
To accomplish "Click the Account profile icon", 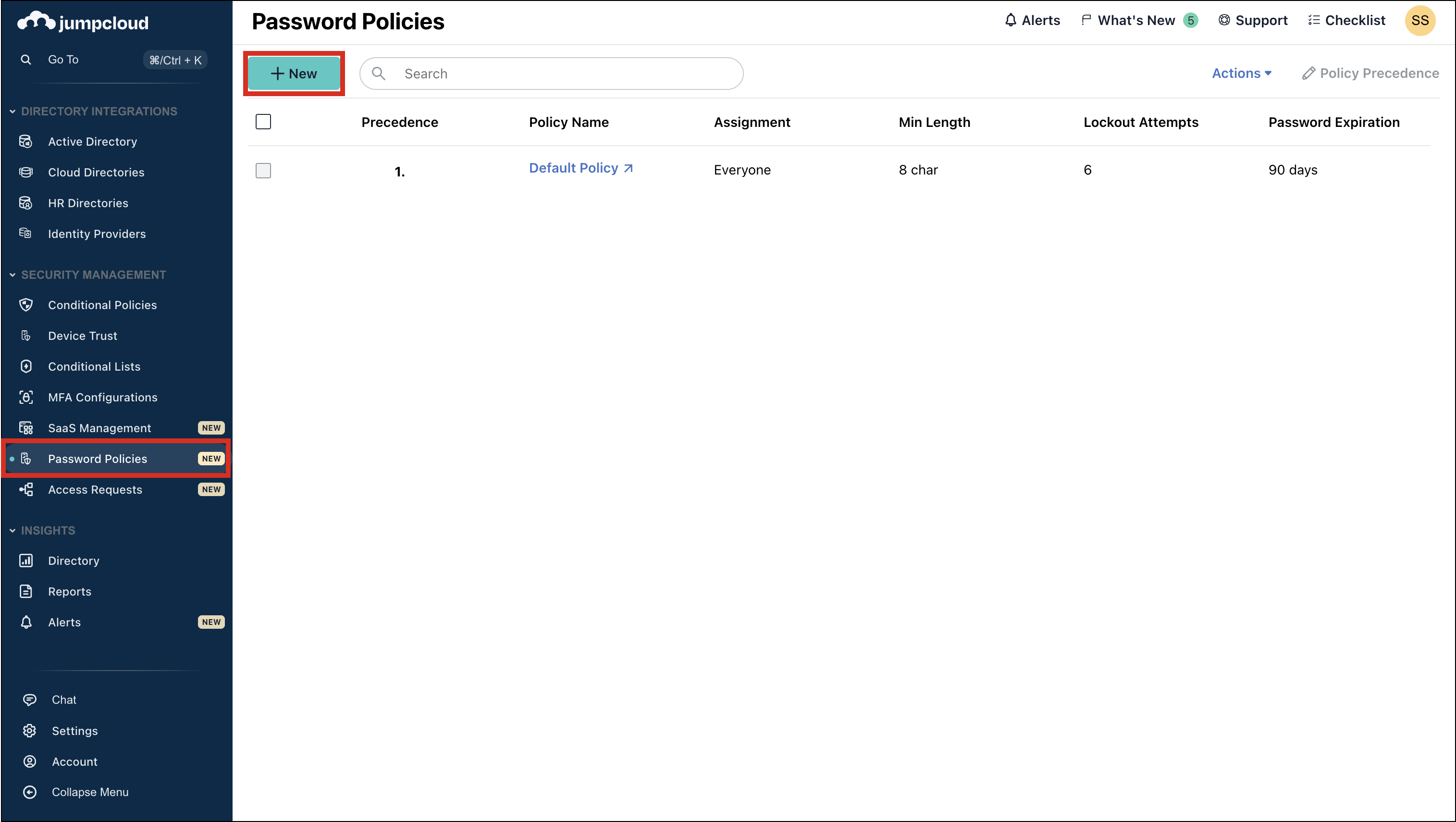I will click(x=29, y=761).
